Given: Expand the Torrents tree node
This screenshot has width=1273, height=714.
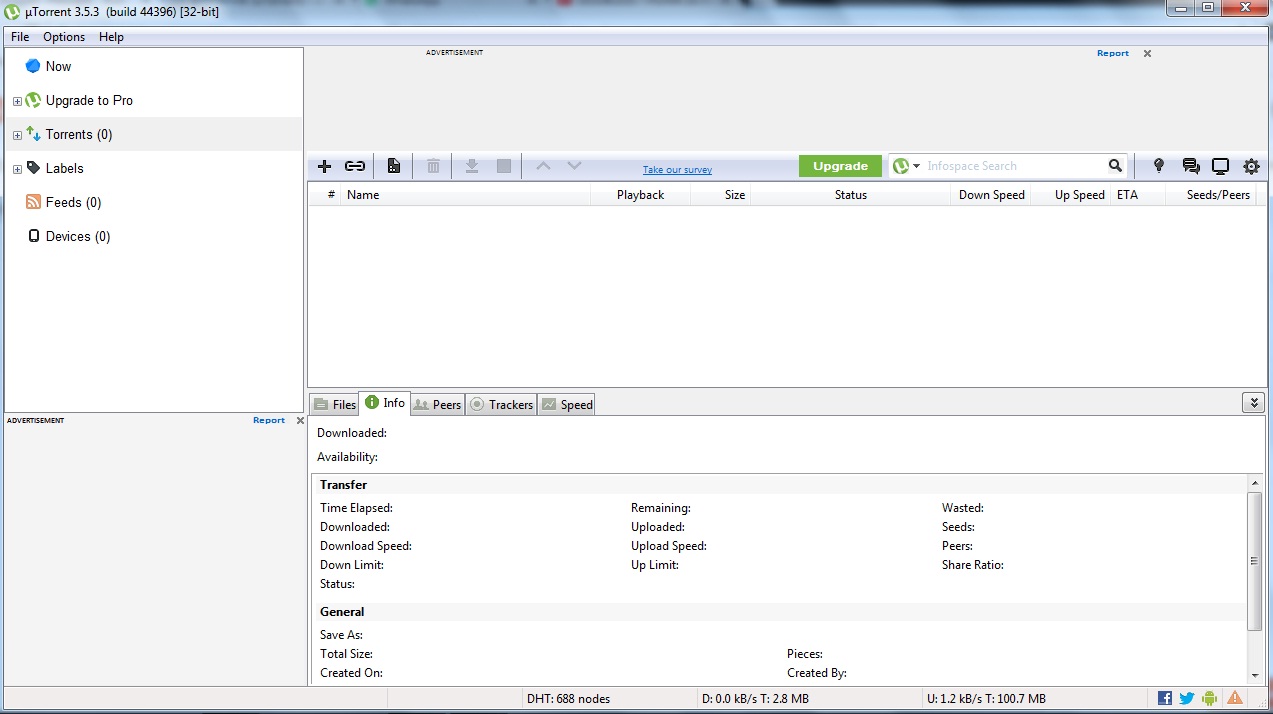Looking at the screenshot, I should click(x=17, y=135).
